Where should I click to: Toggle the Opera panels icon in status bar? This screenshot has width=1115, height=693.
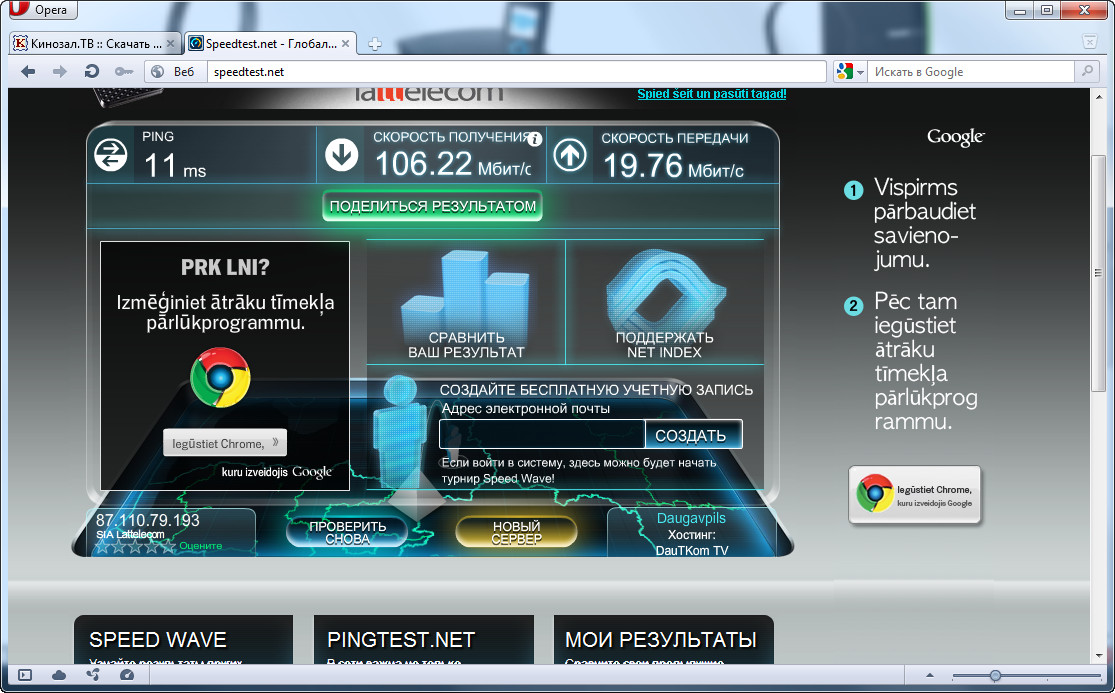pos(25,675)
